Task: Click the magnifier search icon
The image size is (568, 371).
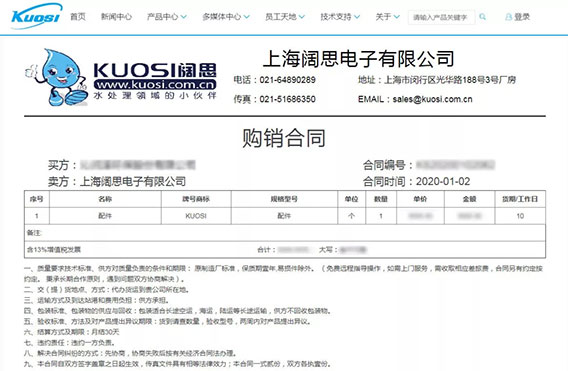Action: click(483, 17)
